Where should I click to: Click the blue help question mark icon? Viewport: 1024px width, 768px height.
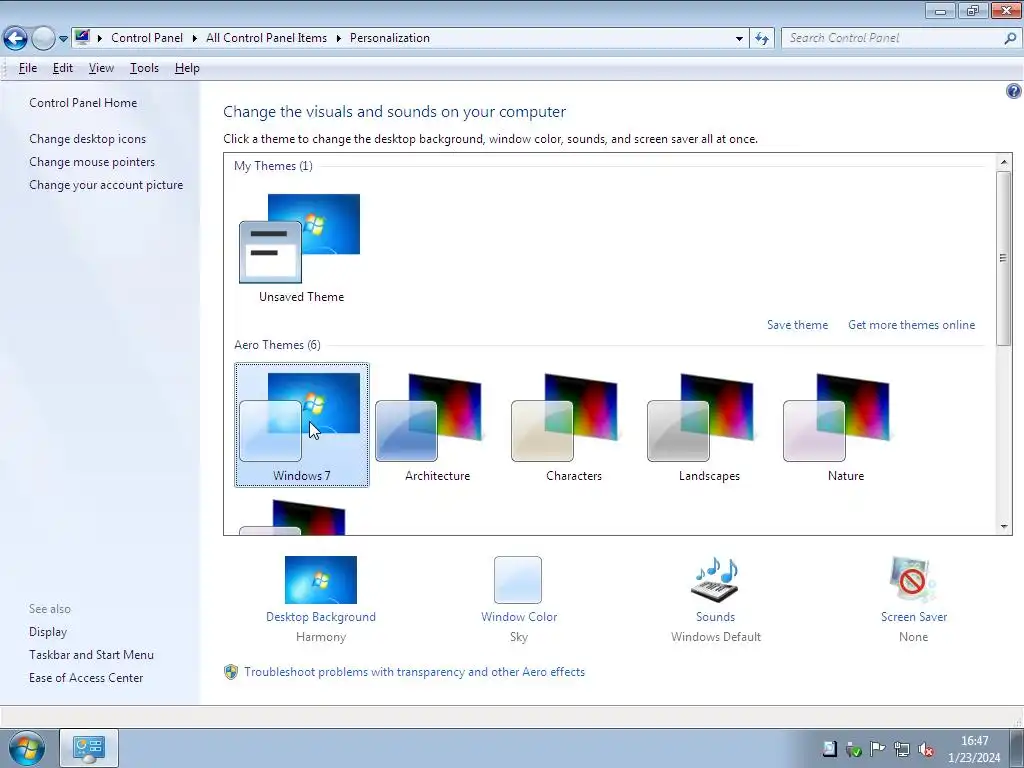(x=1014, y=91)
